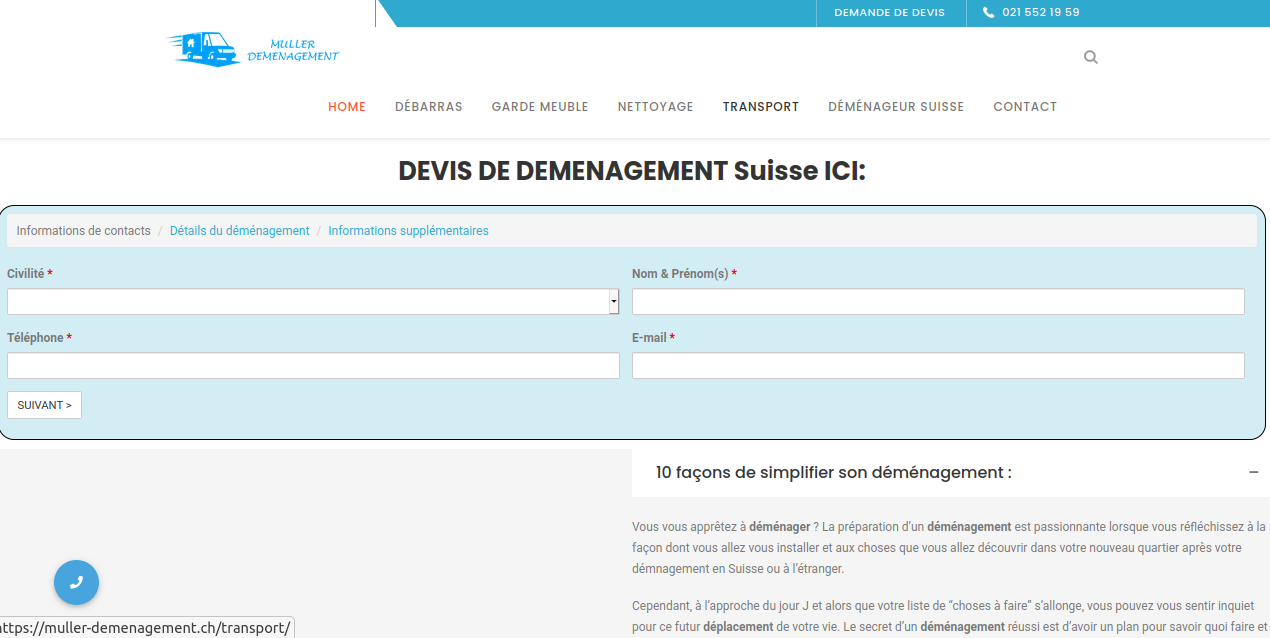Click into the E-mail input field

coord(938,366)
